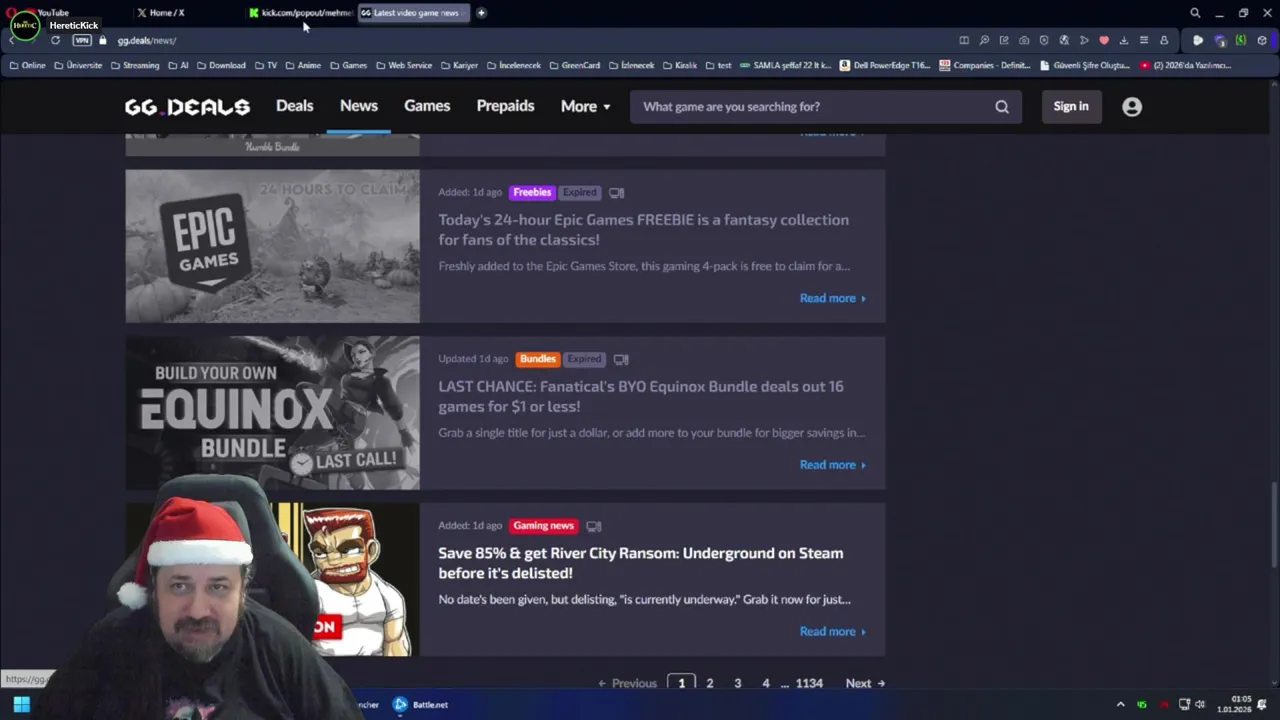Screen dimensions: 1280x720
Task: Open the Deals section
Action: (294, 106)
